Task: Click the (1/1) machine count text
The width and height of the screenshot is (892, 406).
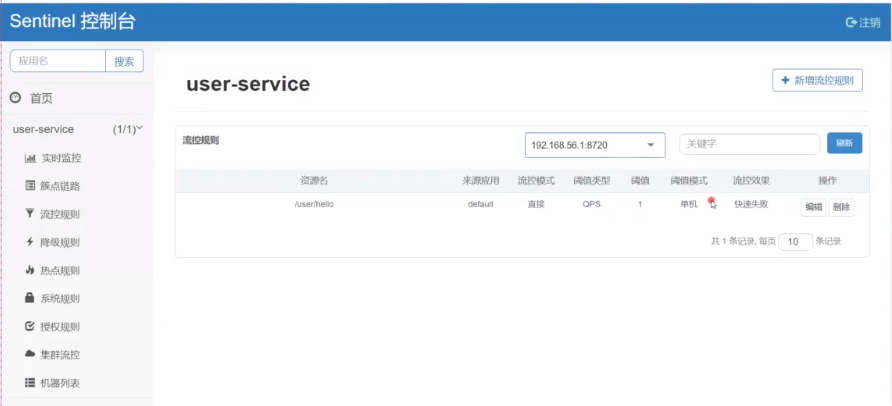Action: (x=124, y=129)
